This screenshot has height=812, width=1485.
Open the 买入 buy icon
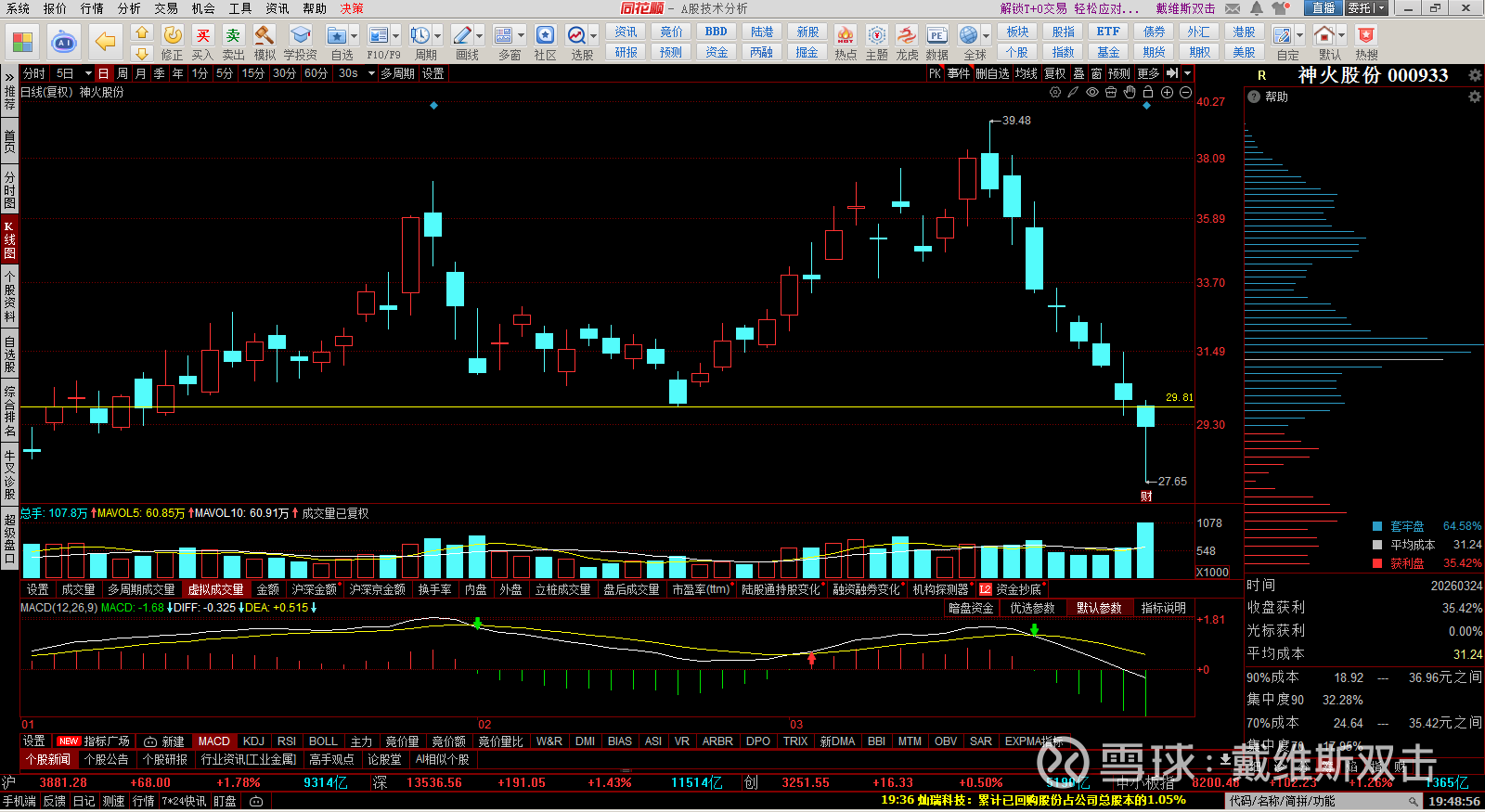pos(202,43)
